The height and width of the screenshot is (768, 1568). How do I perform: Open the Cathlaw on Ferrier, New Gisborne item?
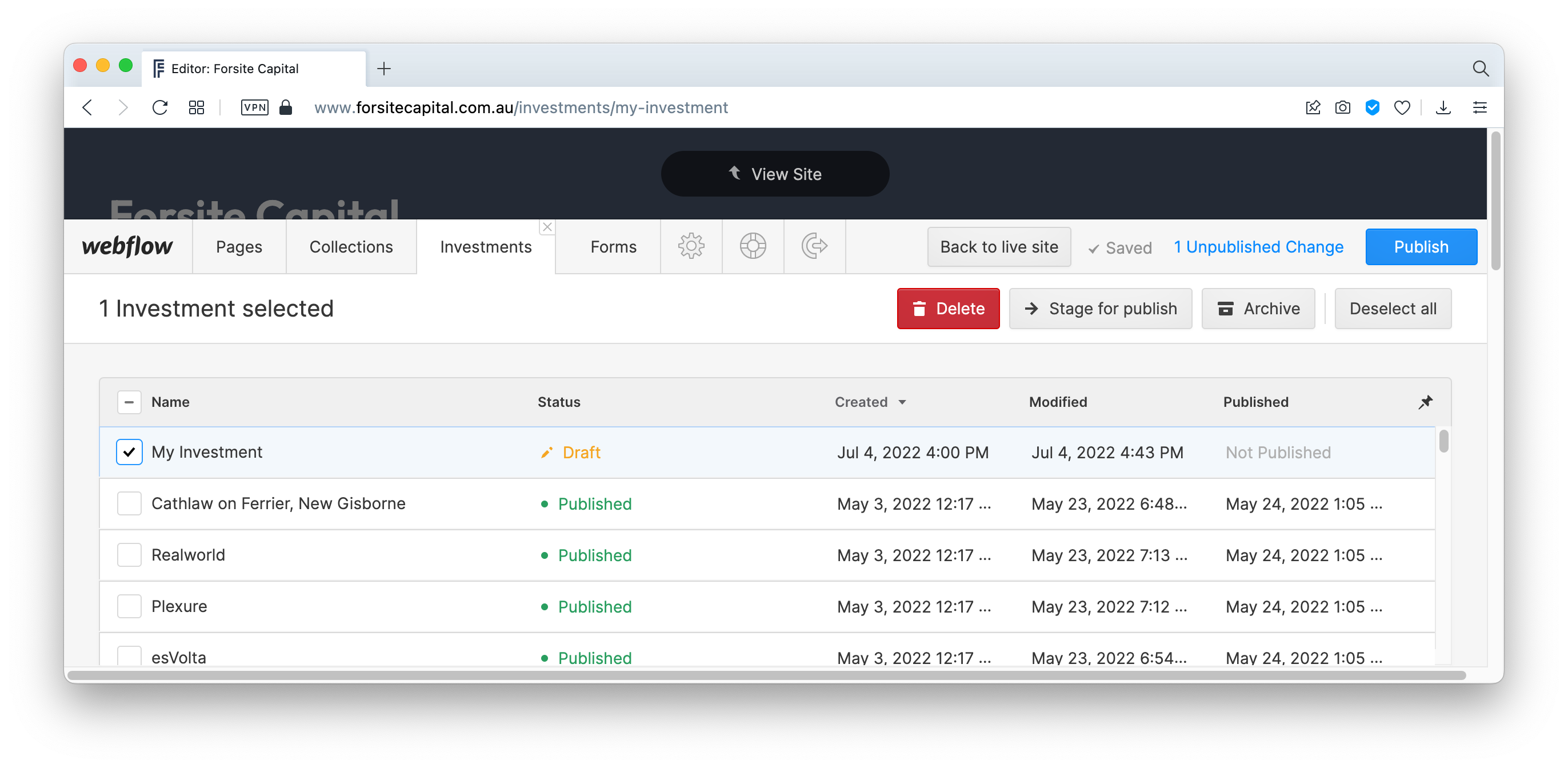[278, 504]
